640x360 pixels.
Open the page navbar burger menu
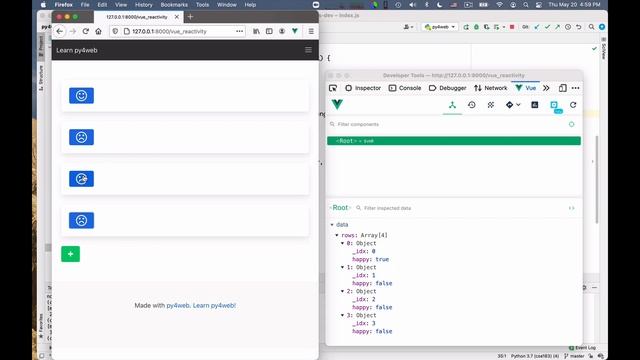click(x=308, y=50)
